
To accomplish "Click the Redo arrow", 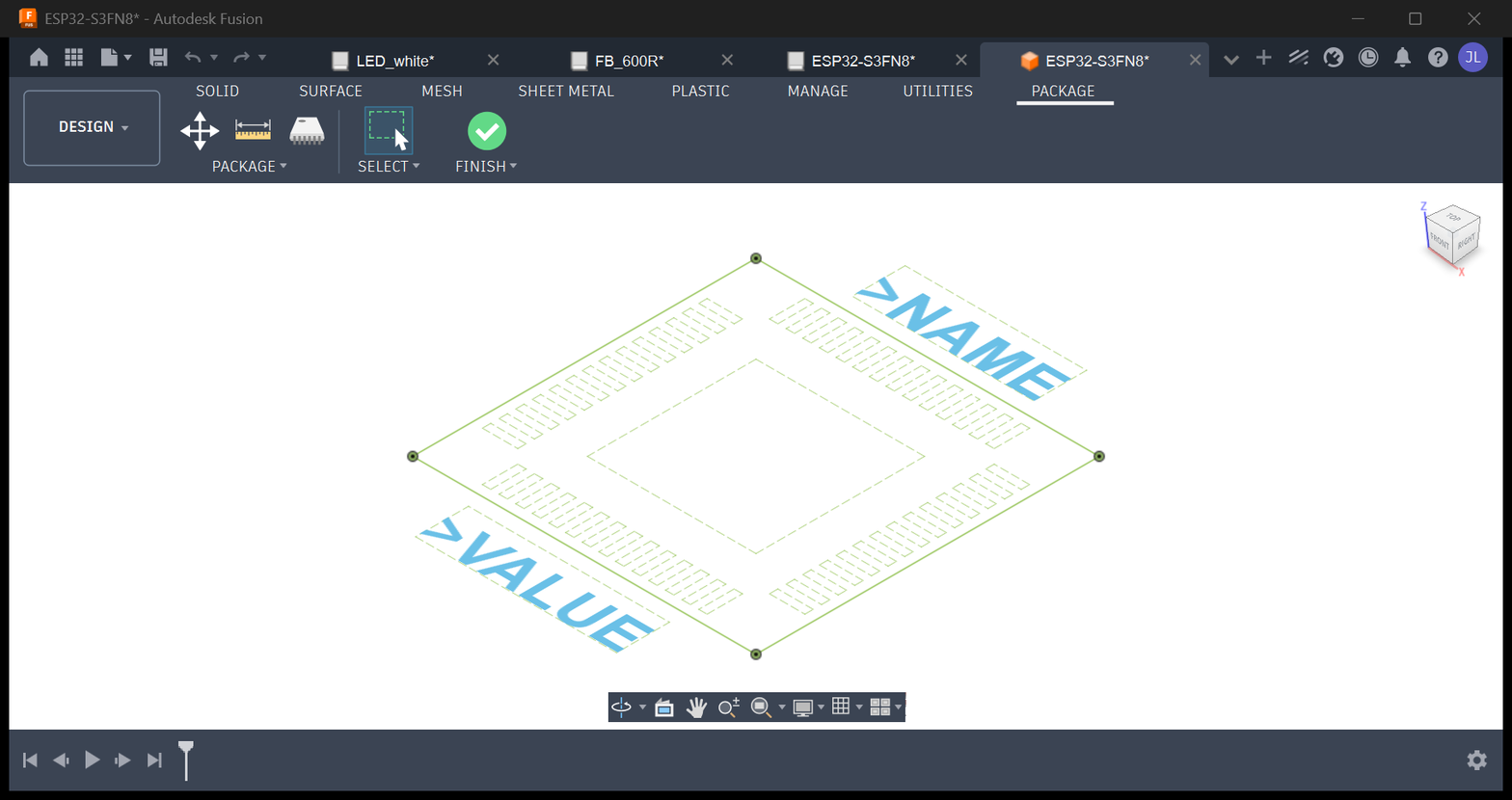I will pyautogui.click(x=241, y=58).
